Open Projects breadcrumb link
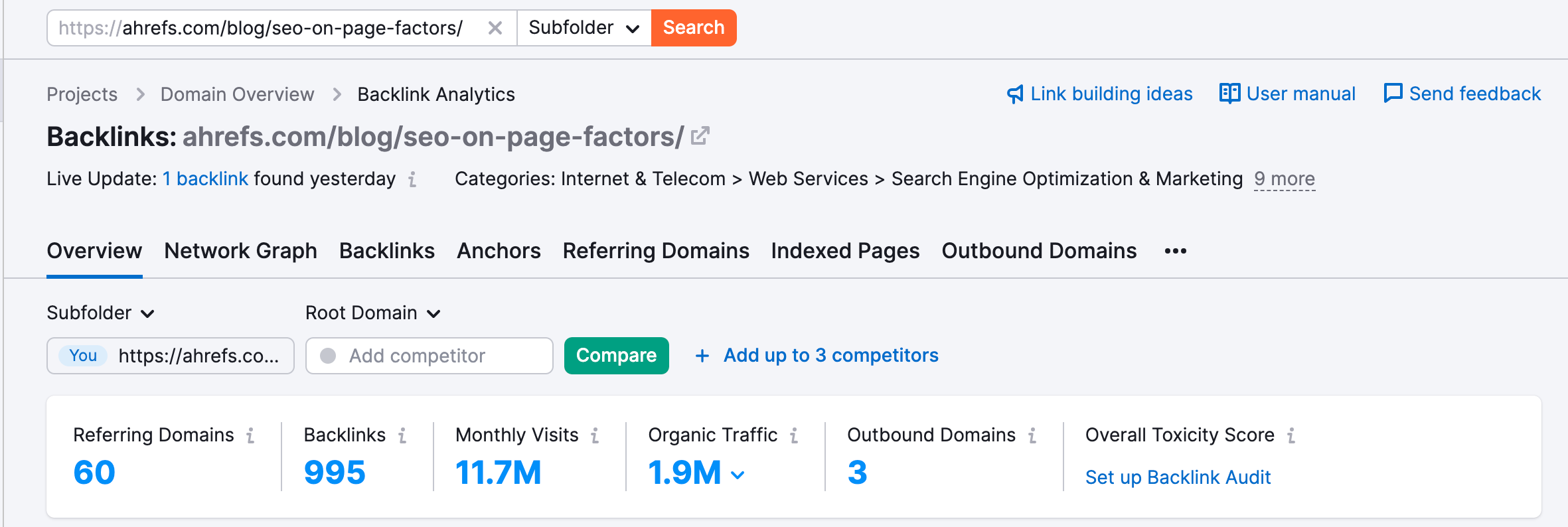1568x527 pixels. 82,94
